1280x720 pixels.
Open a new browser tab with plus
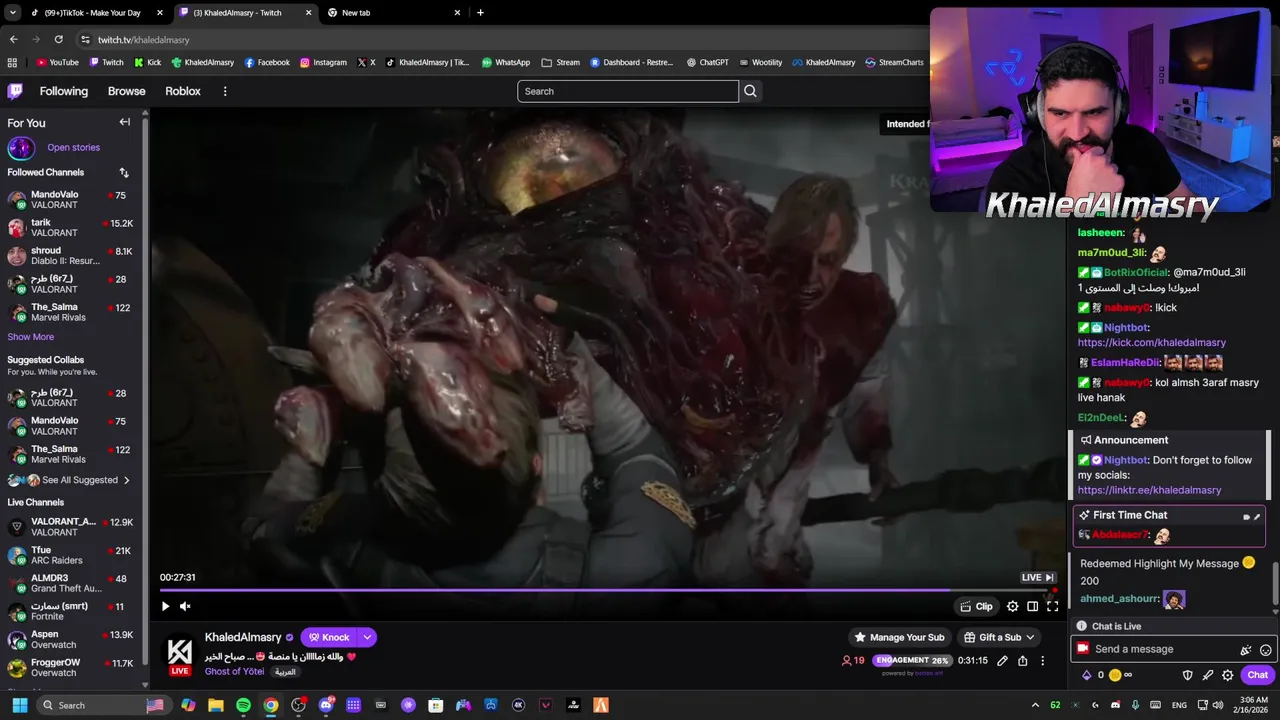tap(480, 13)
